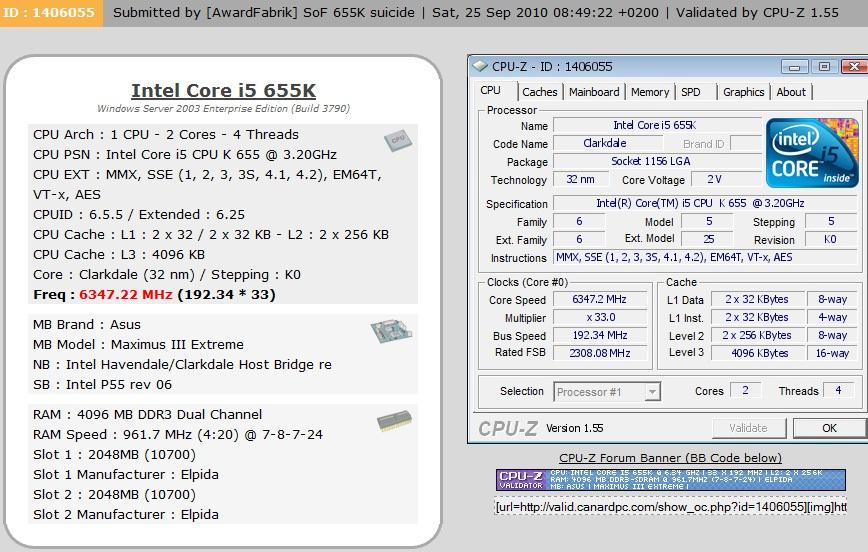Open the Caches tab in CPU-Z
Viewport: 868px width, 552px height.
(540, 92)
